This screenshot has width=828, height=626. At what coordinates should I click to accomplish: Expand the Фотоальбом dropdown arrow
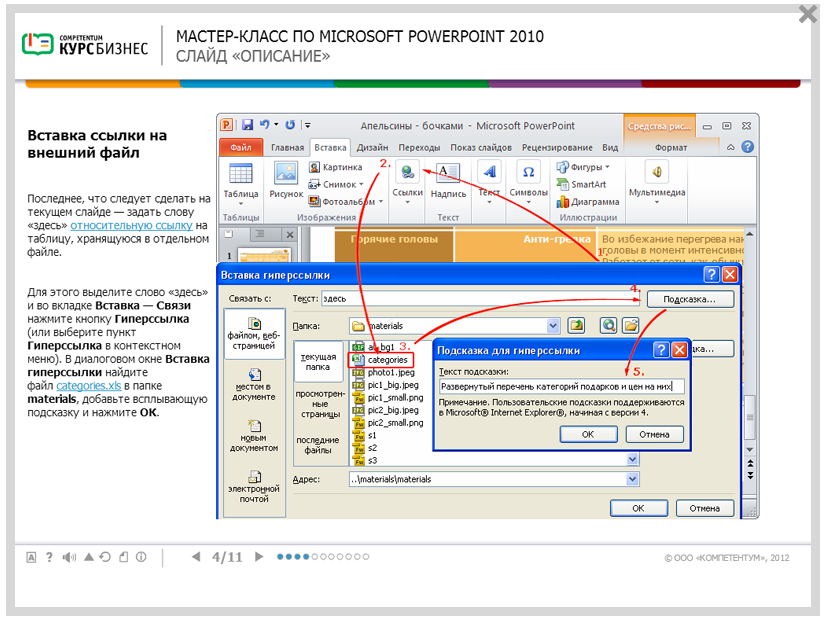tap(381, 202)
